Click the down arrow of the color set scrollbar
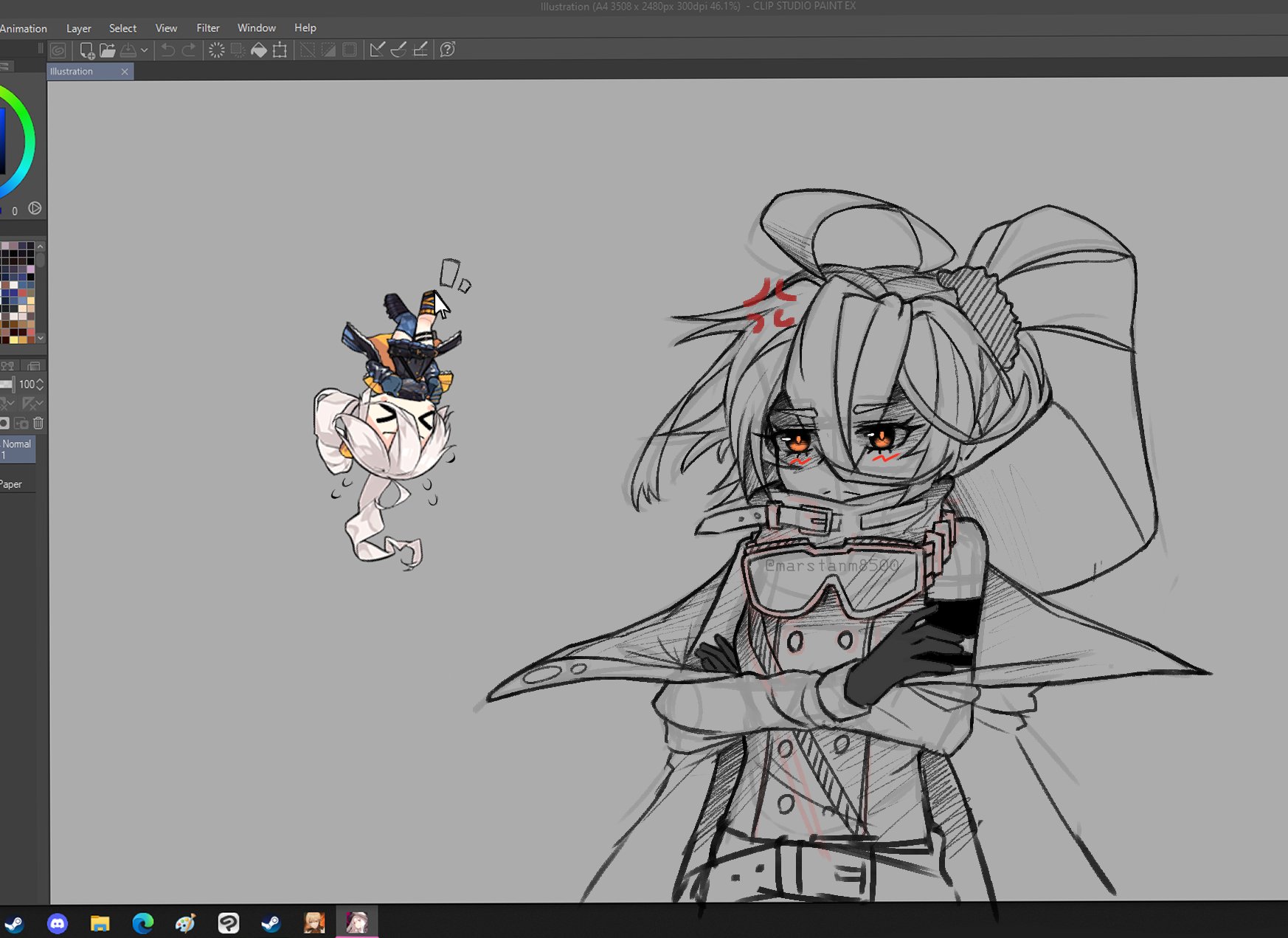This screenshot has width=1288, height=938. [41, 337]
